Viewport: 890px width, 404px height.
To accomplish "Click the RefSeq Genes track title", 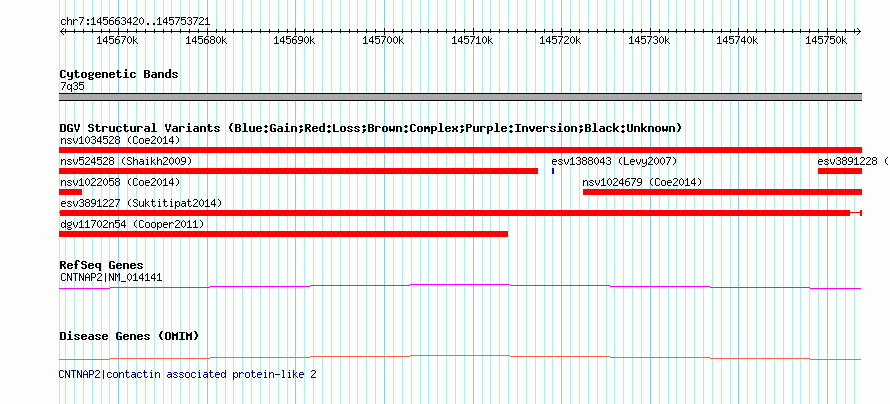I will (102, 266).
